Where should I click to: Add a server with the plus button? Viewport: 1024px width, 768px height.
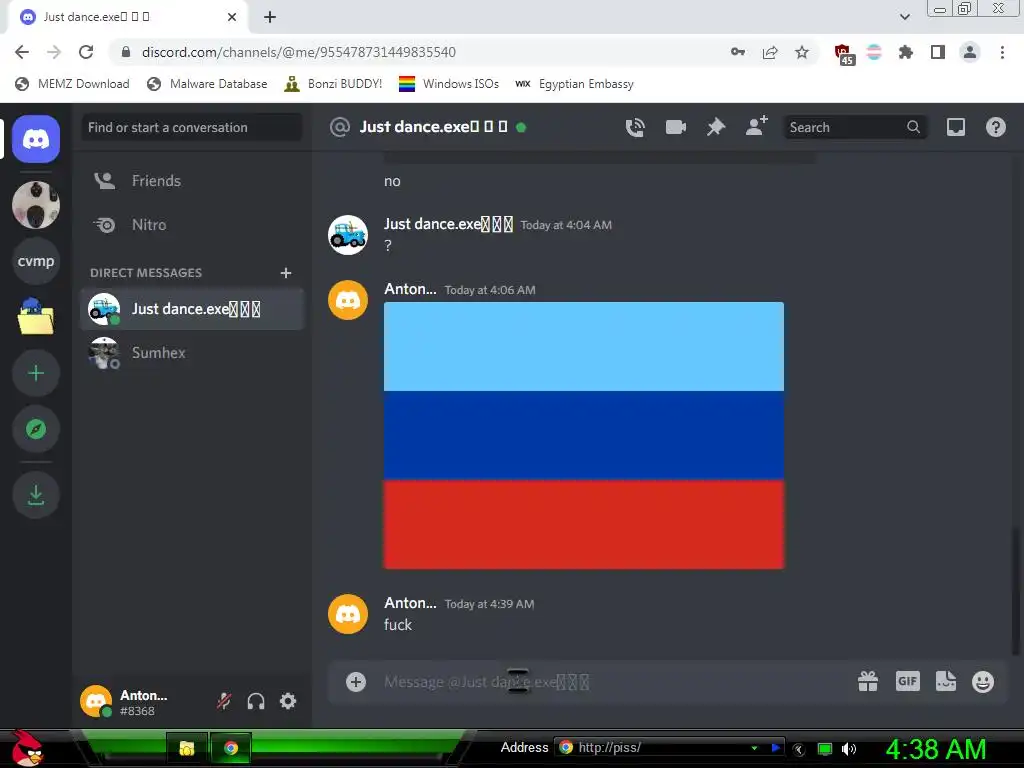(36, 373)
